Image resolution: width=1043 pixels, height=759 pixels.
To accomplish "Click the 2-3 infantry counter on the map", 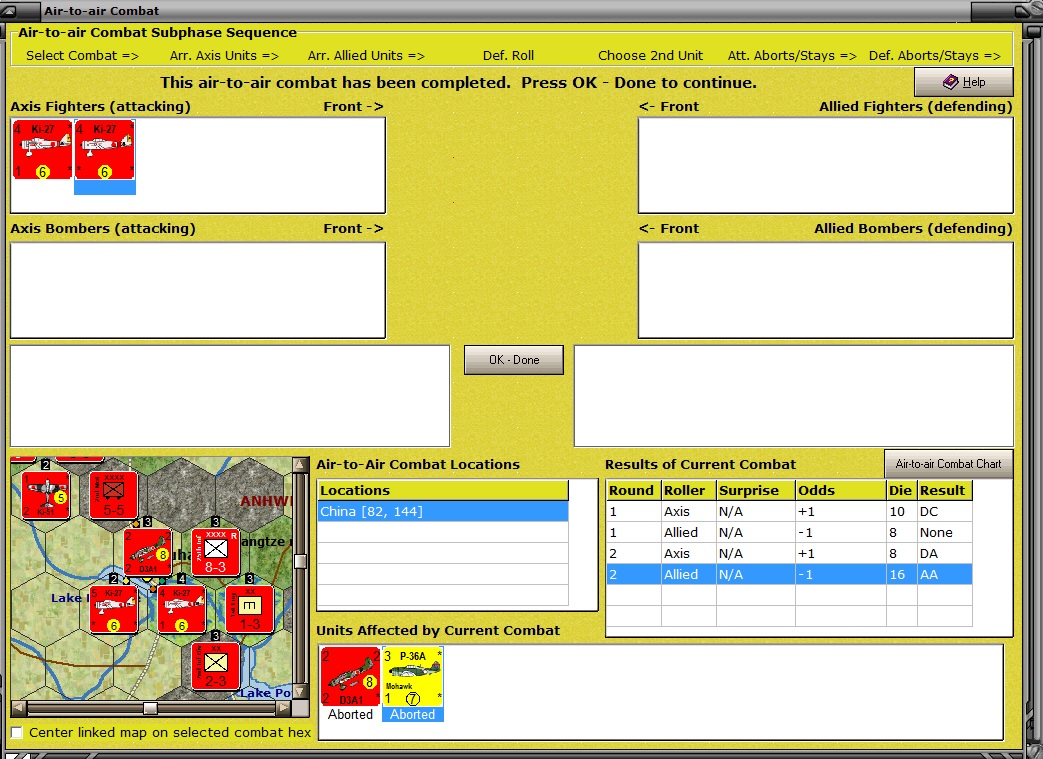I will [x=216, y=667].
